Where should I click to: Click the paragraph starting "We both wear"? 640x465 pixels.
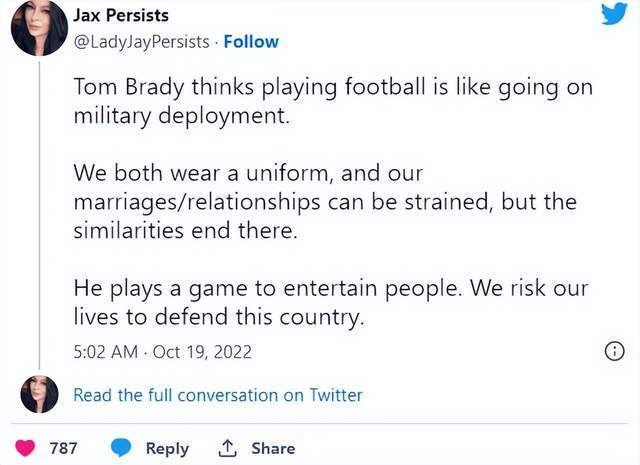(325, 202)
